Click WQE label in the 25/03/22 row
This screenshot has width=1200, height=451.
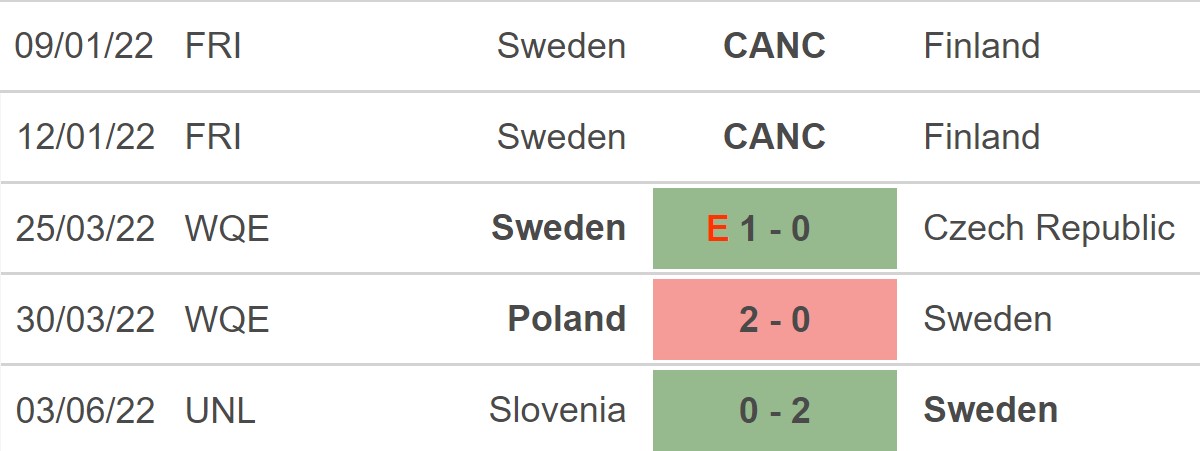[227, 229]
